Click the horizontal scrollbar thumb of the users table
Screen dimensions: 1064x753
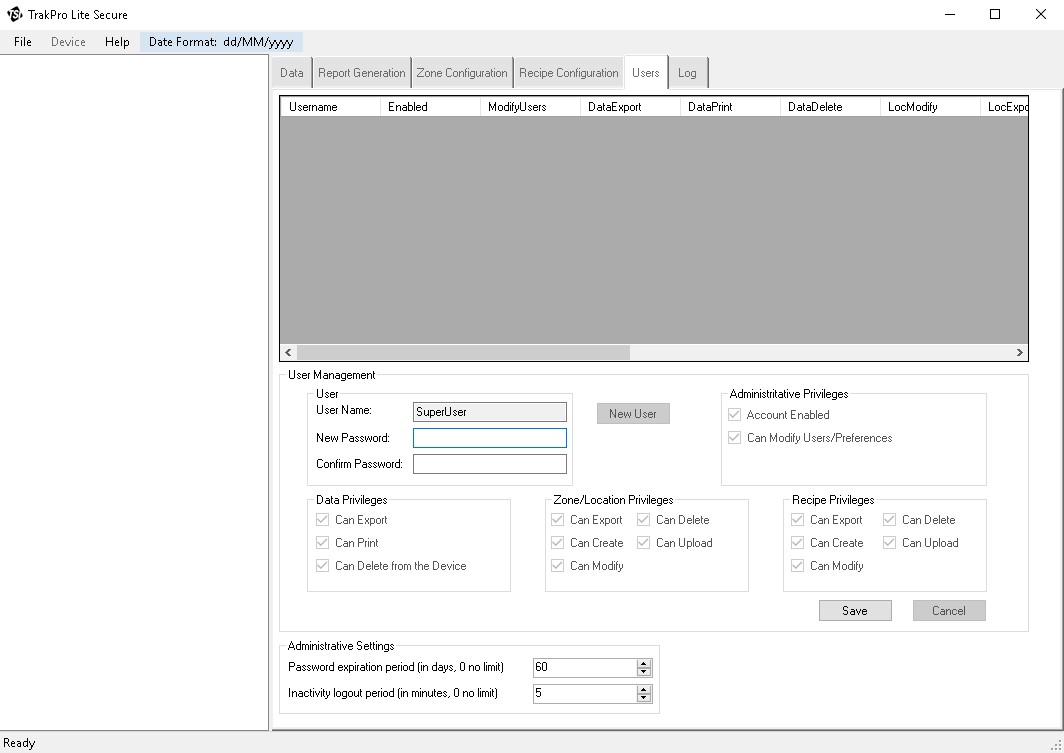point(463,352)
